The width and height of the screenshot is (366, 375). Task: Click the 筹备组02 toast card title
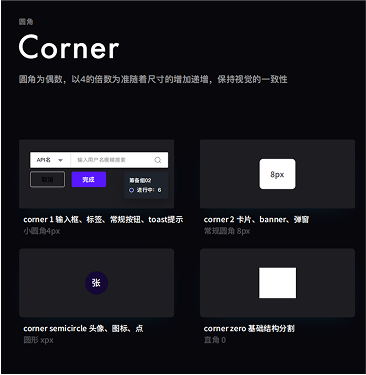pyautogui.click(x=140, y=180)
